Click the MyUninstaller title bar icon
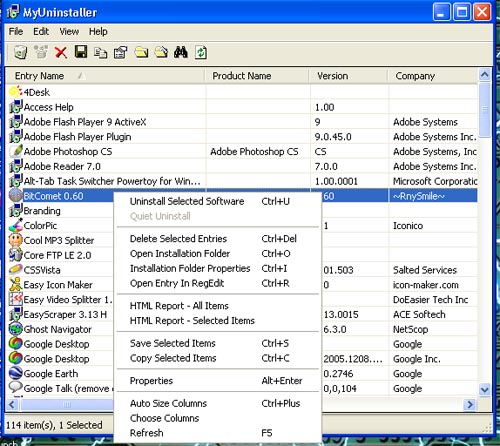The height and width of the screenshot is (446, 500). click(x=13, y=12)
